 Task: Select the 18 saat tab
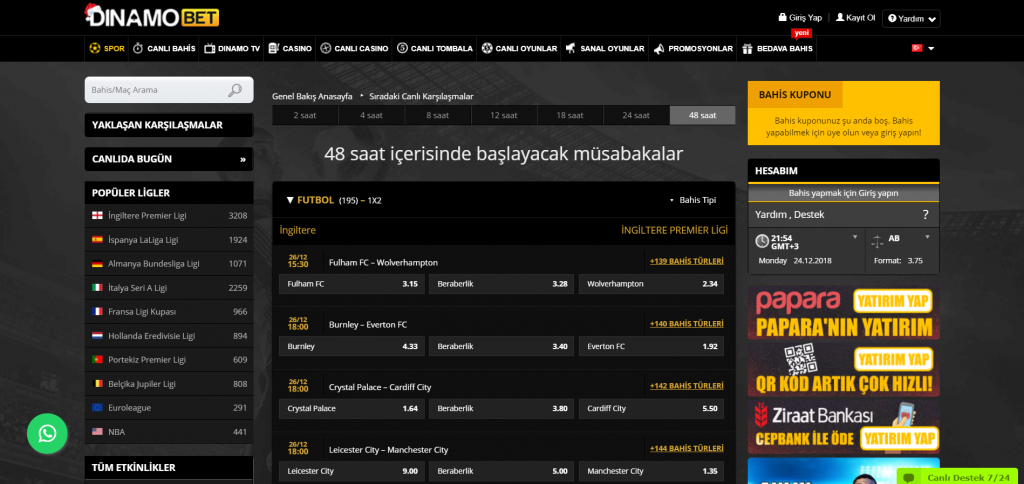570,115
